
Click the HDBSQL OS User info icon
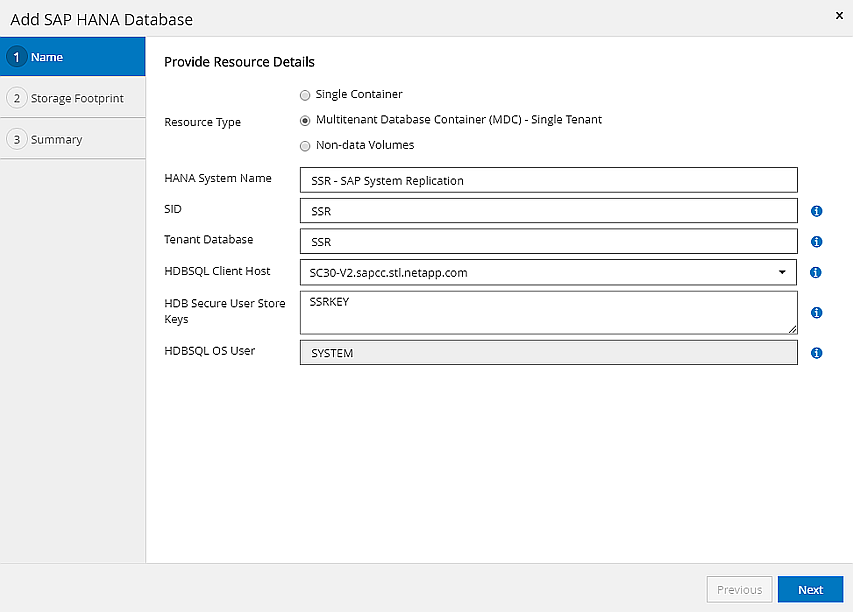point(817,353)
